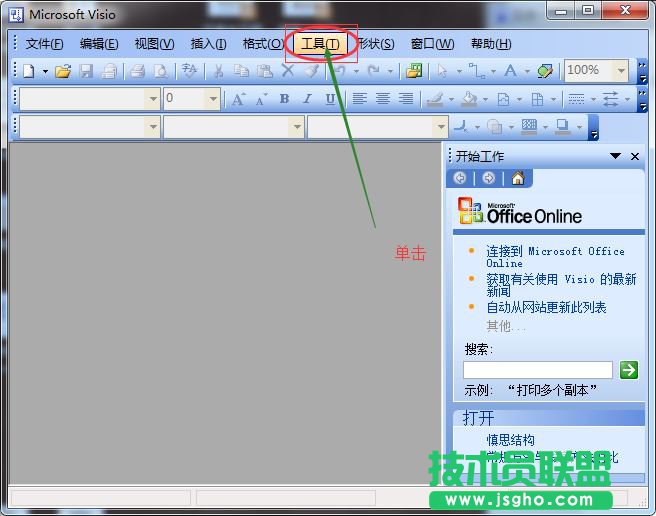The image size is (656, 516).
Task: Expand the font size dropdown
Action: tap(213, 99)
